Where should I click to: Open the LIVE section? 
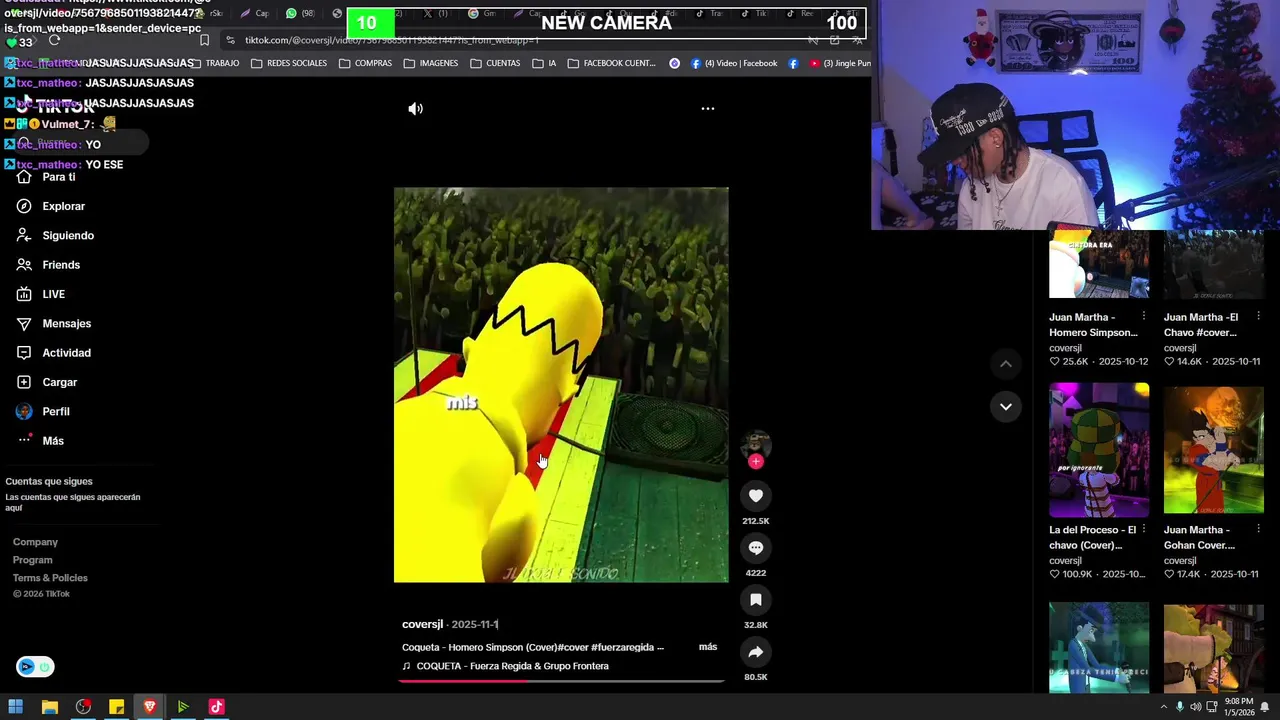tap(41, 294)
